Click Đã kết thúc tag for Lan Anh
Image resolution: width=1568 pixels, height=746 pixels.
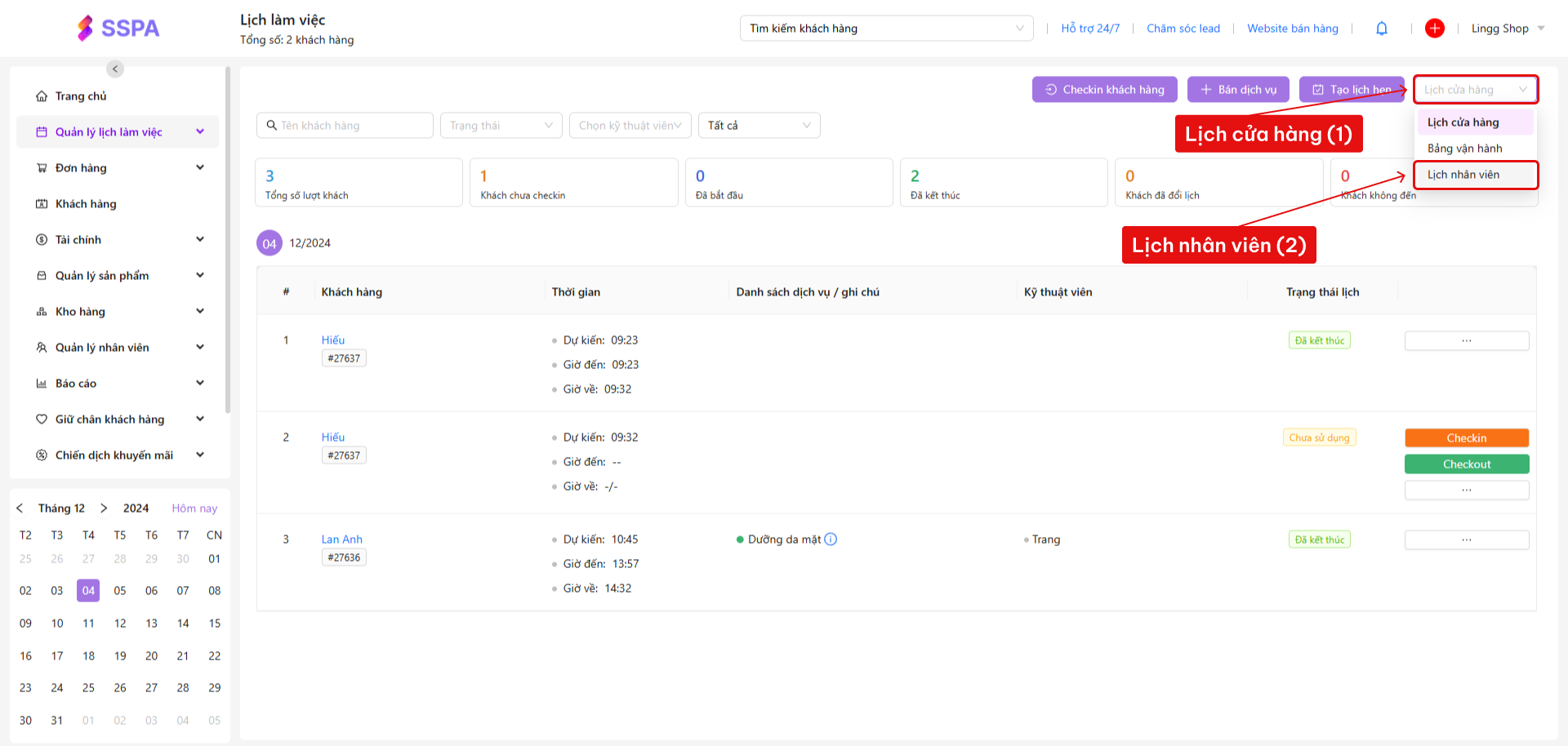(1320, 540)
